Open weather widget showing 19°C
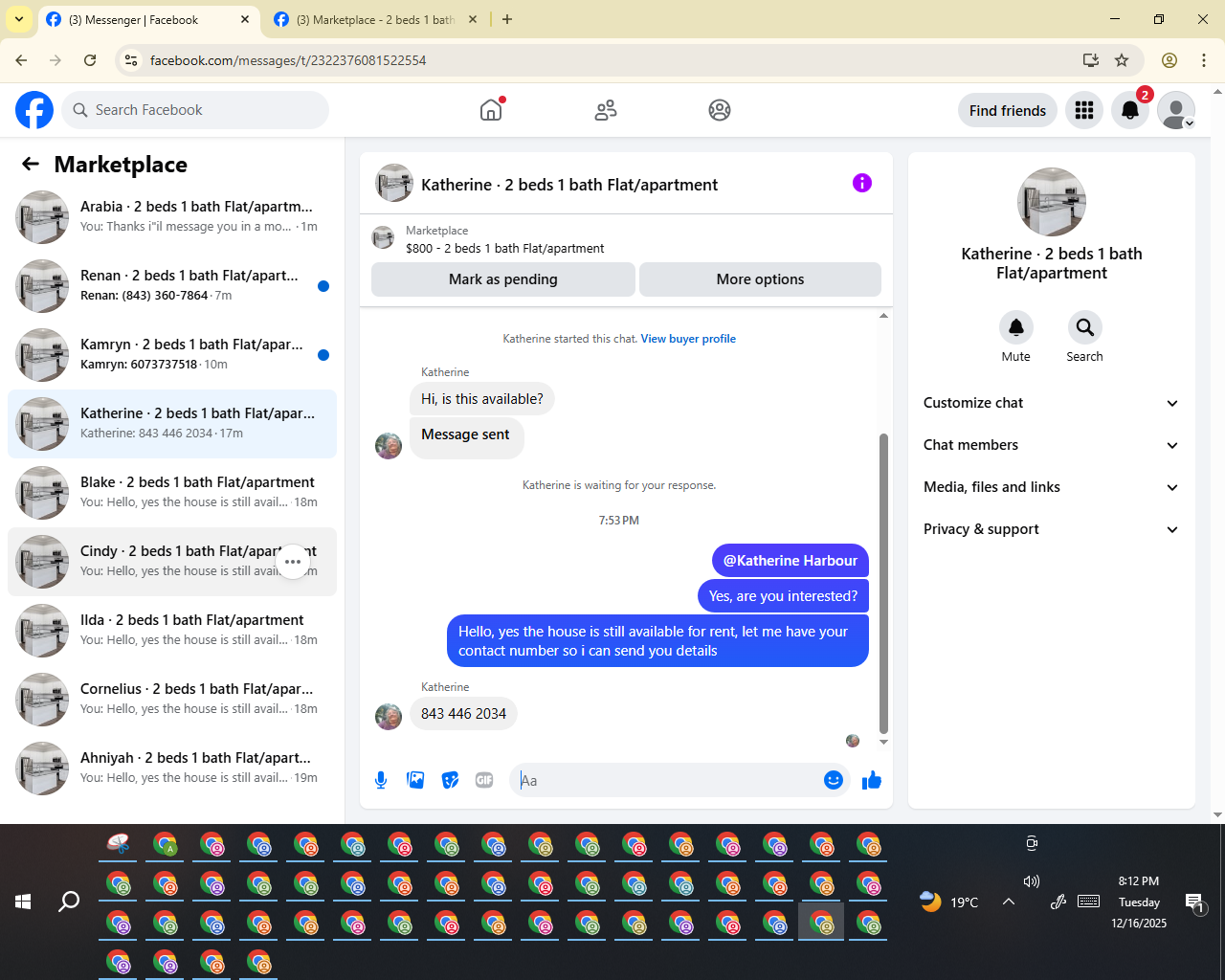The image size is (1225, 980). pos(948,902)
